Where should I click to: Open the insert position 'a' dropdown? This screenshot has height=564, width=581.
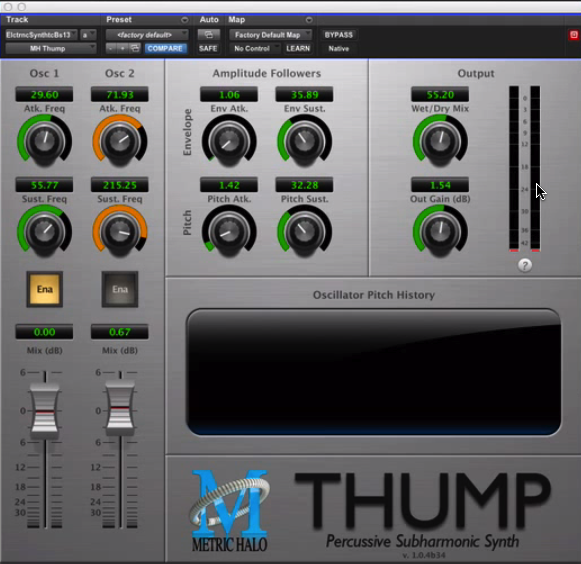click(x=88, y=35)
